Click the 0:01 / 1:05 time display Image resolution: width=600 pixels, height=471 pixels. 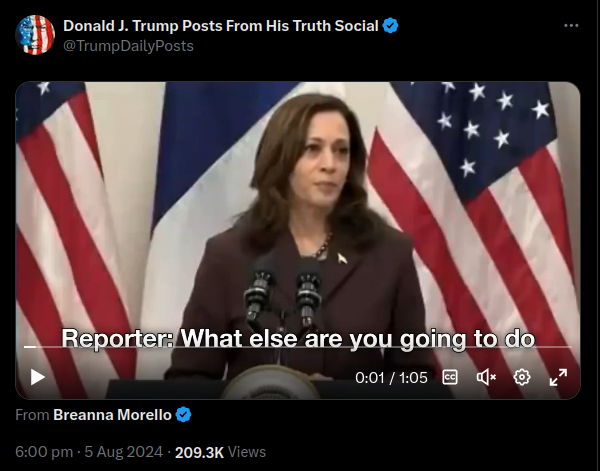(x=391, y=378)
